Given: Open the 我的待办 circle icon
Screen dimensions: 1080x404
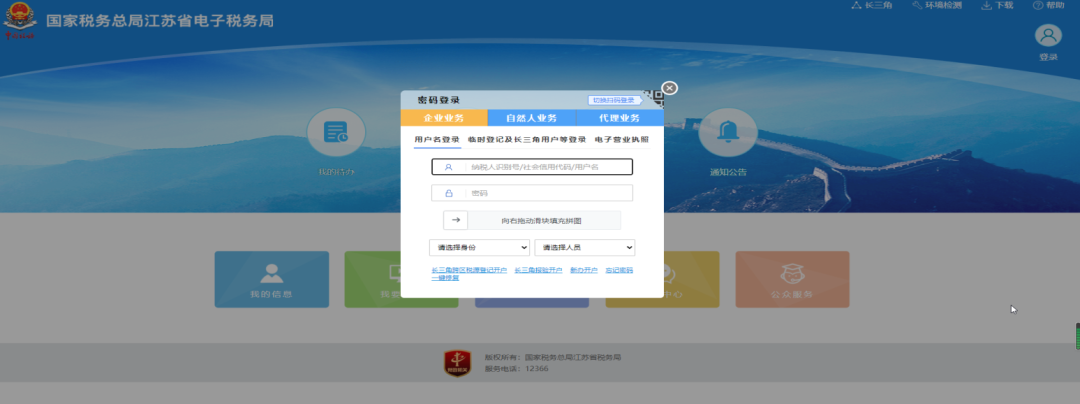Looking at the screenshot, I should coord(336,132).
